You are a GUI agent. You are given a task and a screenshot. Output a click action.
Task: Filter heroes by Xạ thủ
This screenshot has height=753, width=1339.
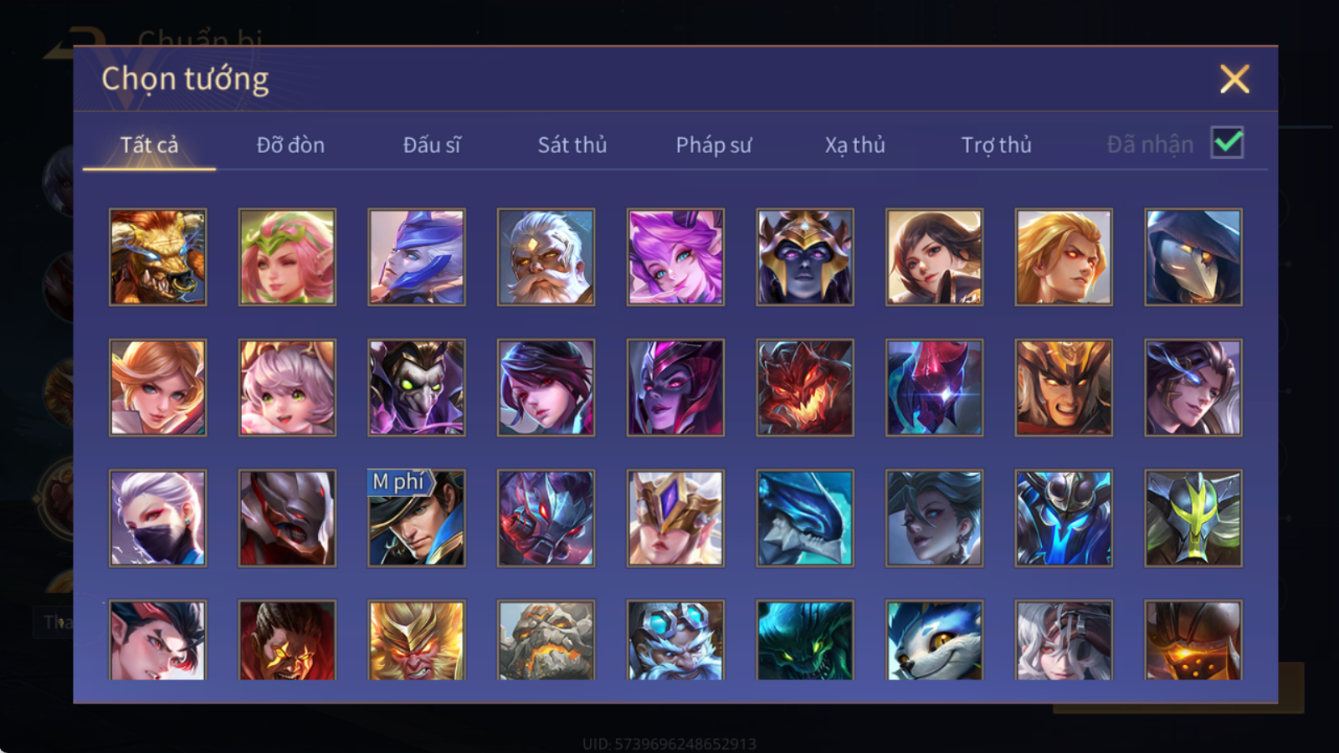855,145
